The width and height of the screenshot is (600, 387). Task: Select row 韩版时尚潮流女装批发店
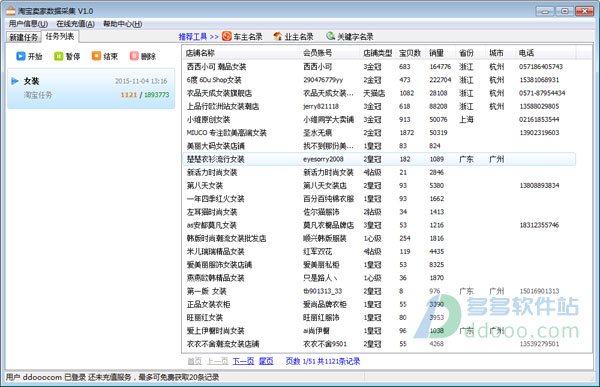pyautogui.click(x=379, y=238)
